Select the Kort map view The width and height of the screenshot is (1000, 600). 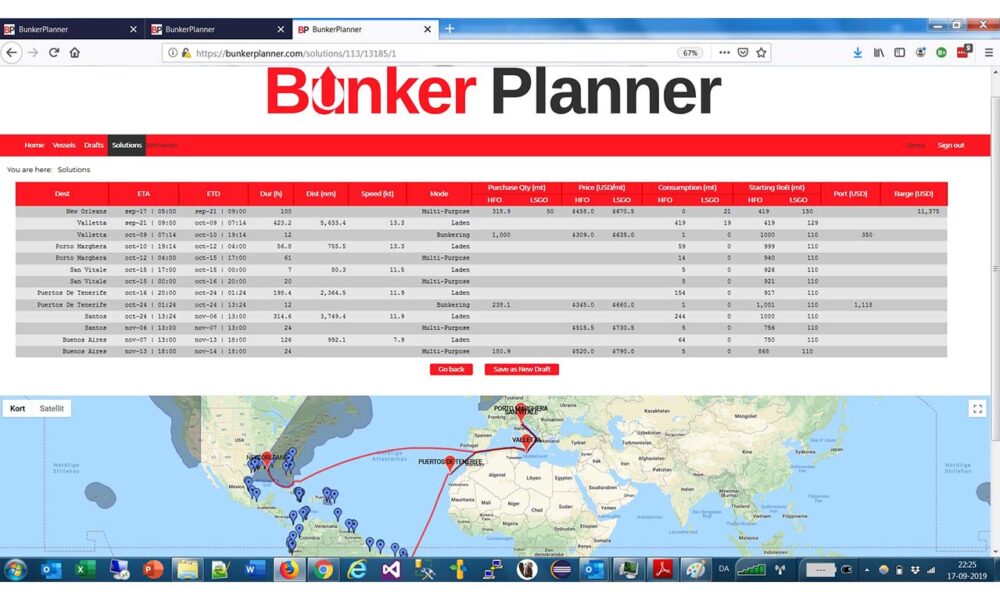(16, 408)
